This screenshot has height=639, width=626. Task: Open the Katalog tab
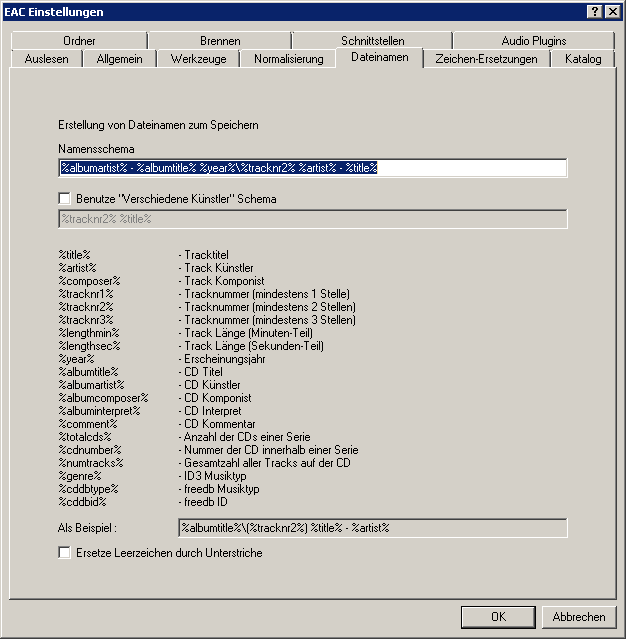coord(582,59)
